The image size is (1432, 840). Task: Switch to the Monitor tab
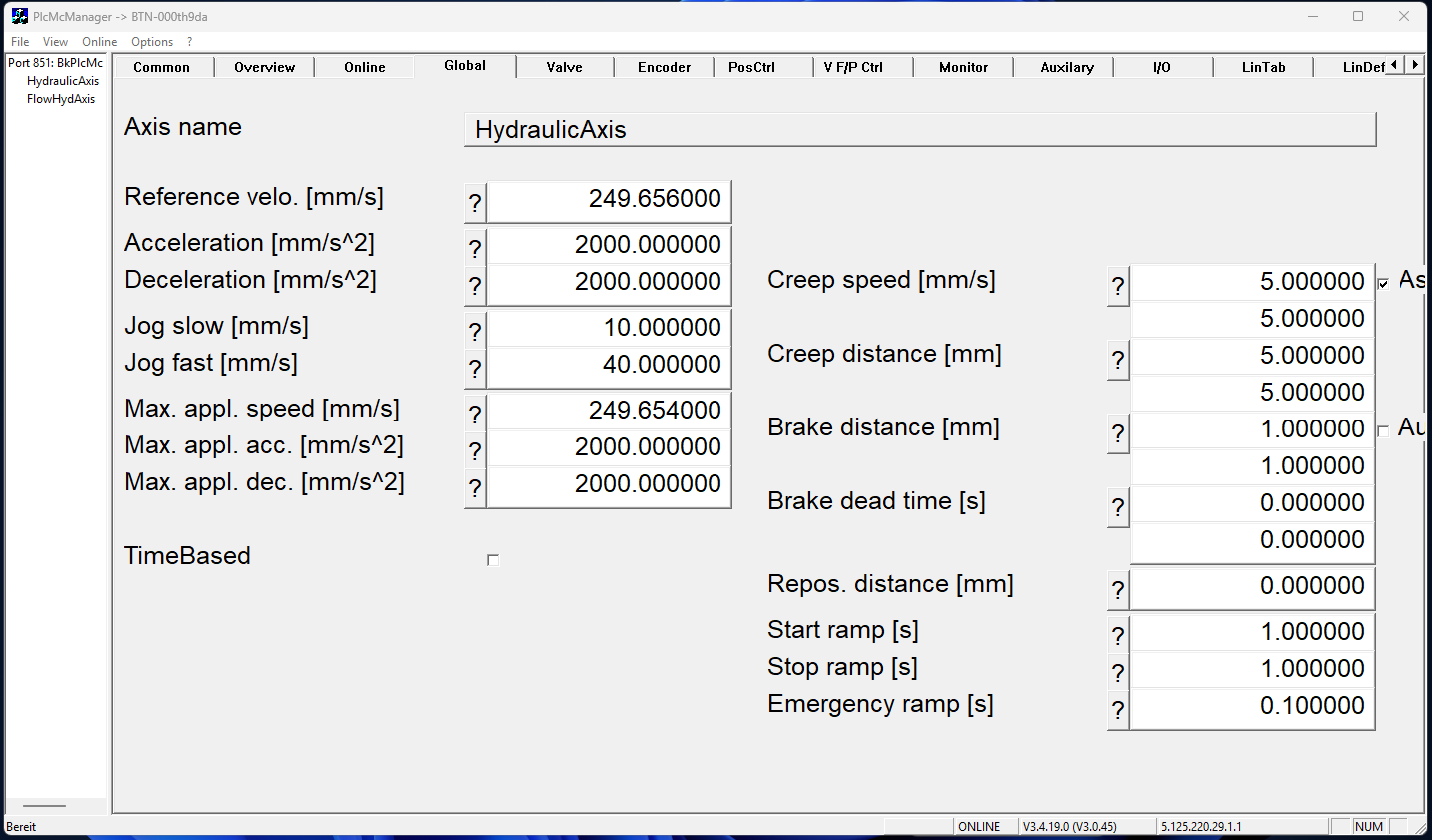pyautogui.click(x=964, y=67)
